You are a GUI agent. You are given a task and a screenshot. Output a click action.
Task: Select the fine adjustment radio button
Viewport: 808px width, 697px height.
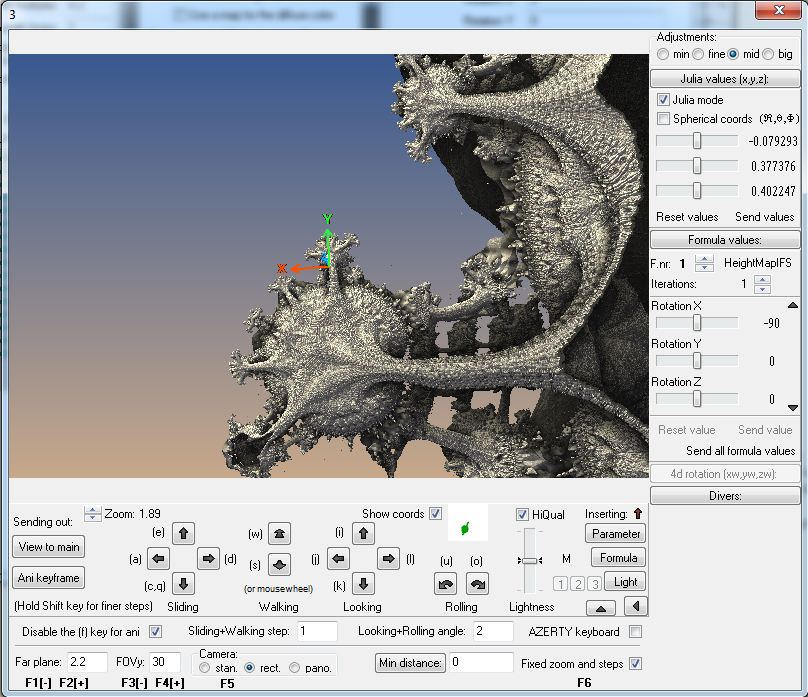tap(698, 54)
